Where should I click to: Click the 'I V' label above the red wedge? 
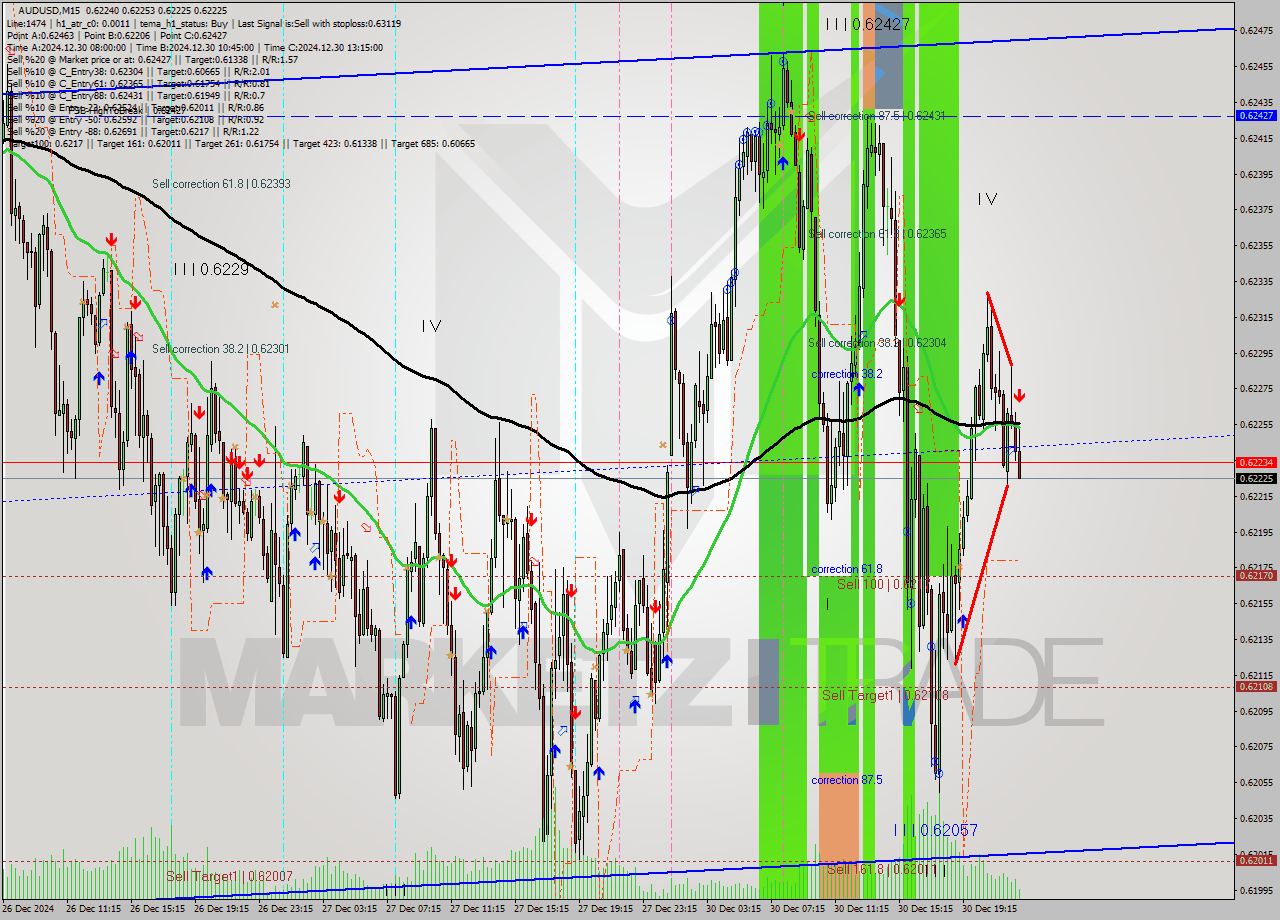(987, 199)
